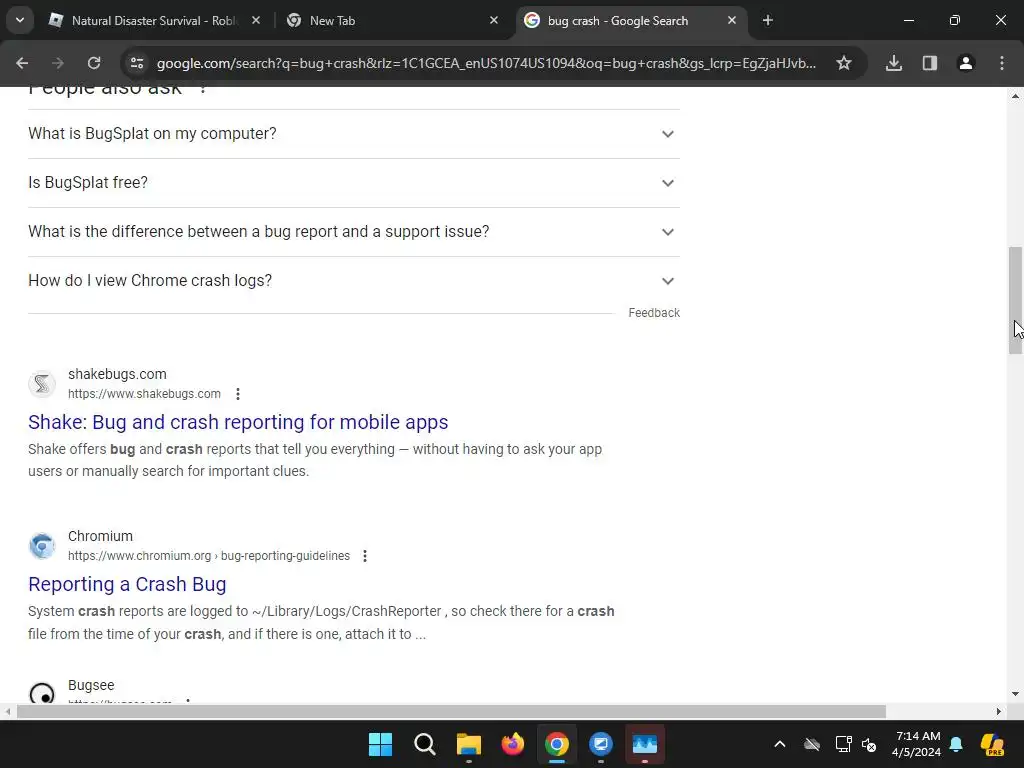Open Windows taskbar Search
This screenshot has height=768, width=1024.
[x=424, y=744]
